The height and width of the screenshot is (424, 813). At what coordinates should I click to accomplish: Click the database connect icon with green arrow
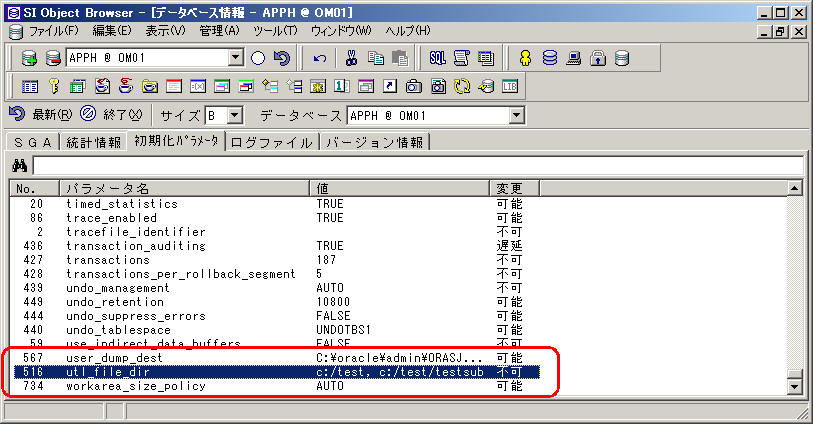click(28, 58)
